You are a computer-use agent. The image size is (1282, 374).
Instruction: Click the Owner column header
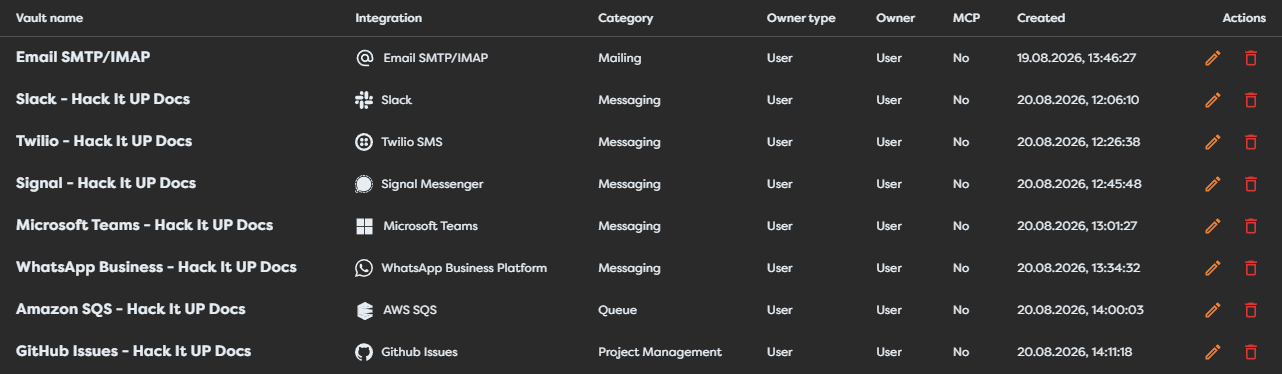[x=894, y=18]
